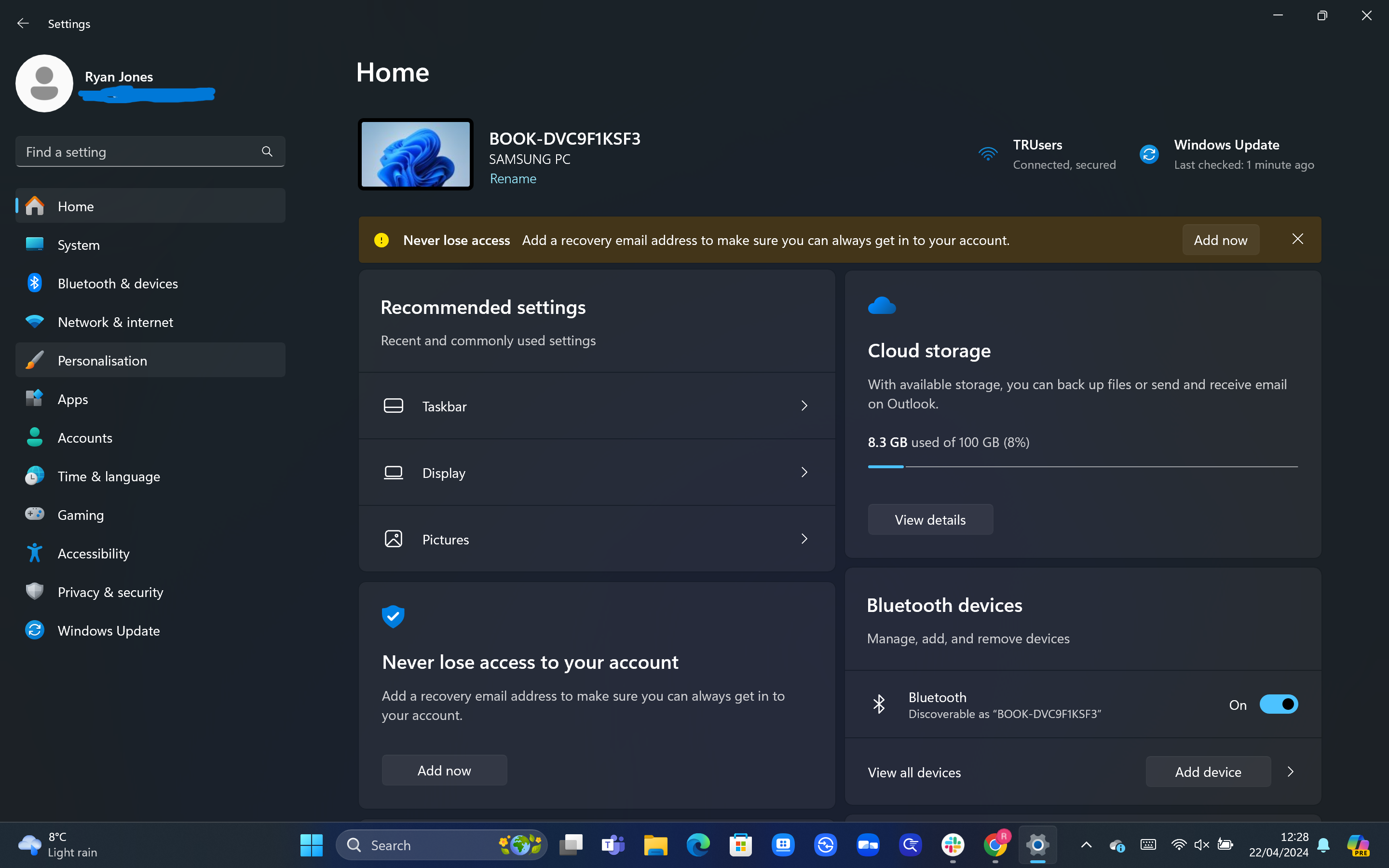This screenshot has height=868, width=1389.
Task: Go back with the Settings arrow
Action: point(23,24)
